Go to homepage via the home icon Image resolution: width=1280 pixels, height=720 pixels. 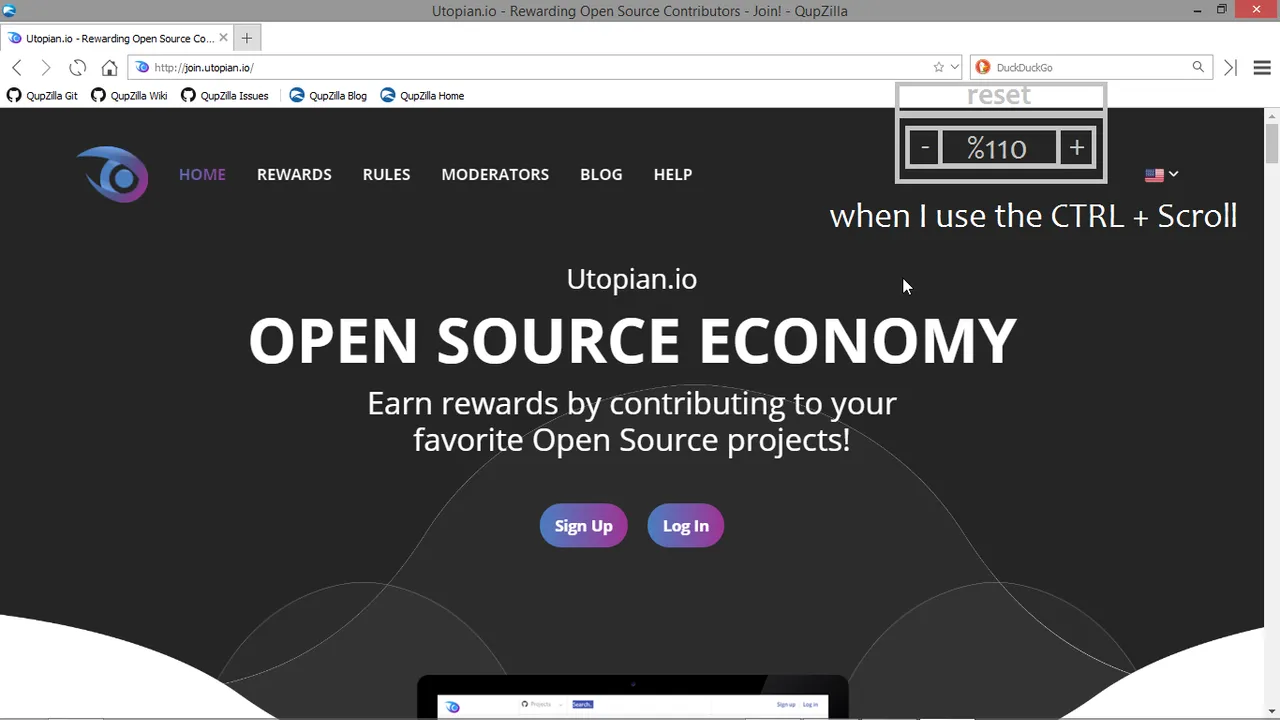tap(109, 67)
